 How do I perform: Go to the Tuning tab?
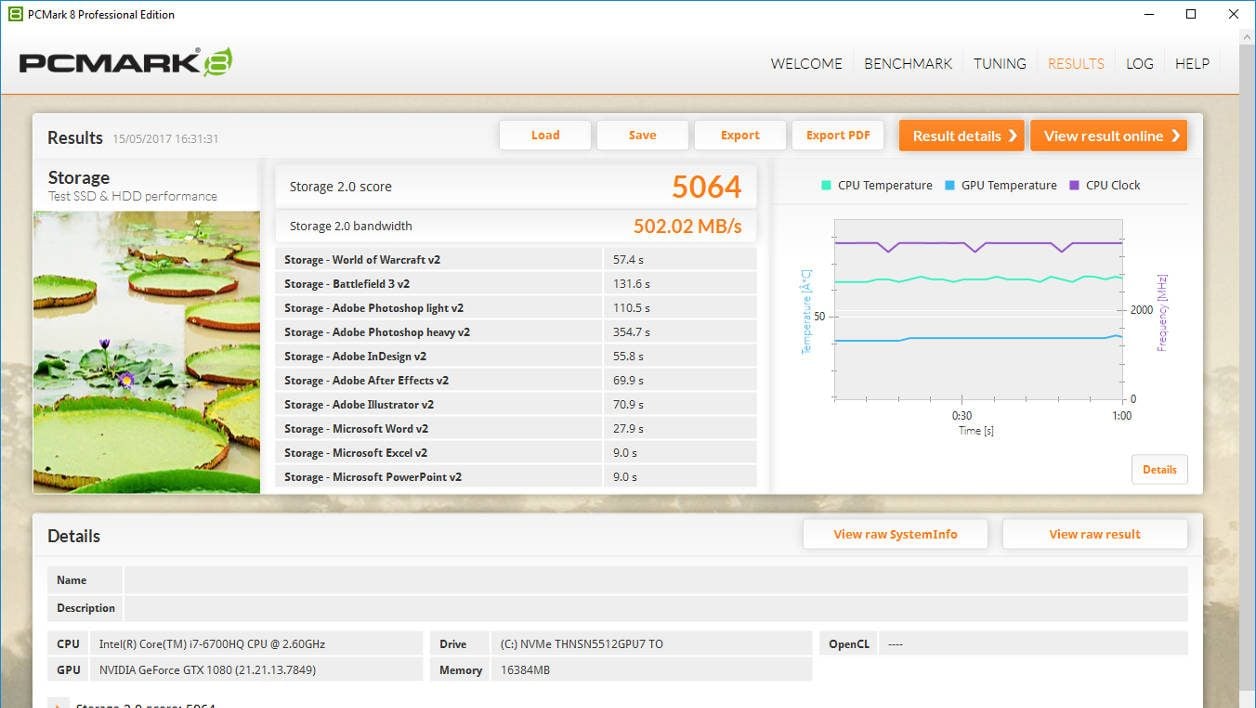pos(1000,63)
